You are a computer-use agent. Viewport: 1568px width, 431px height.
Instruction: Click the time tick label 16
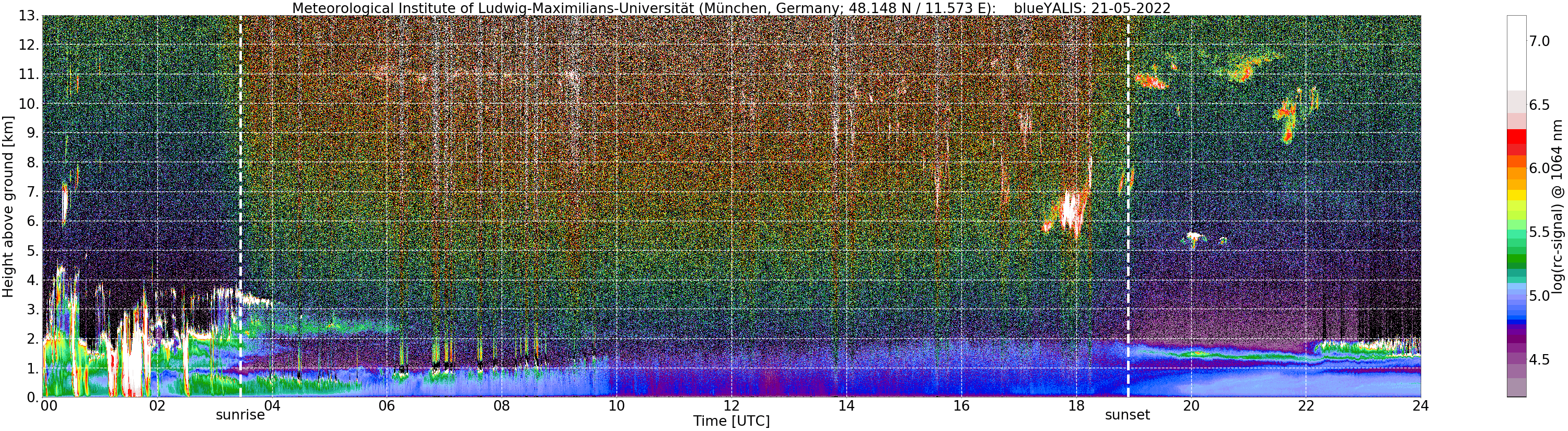(961, 406)
